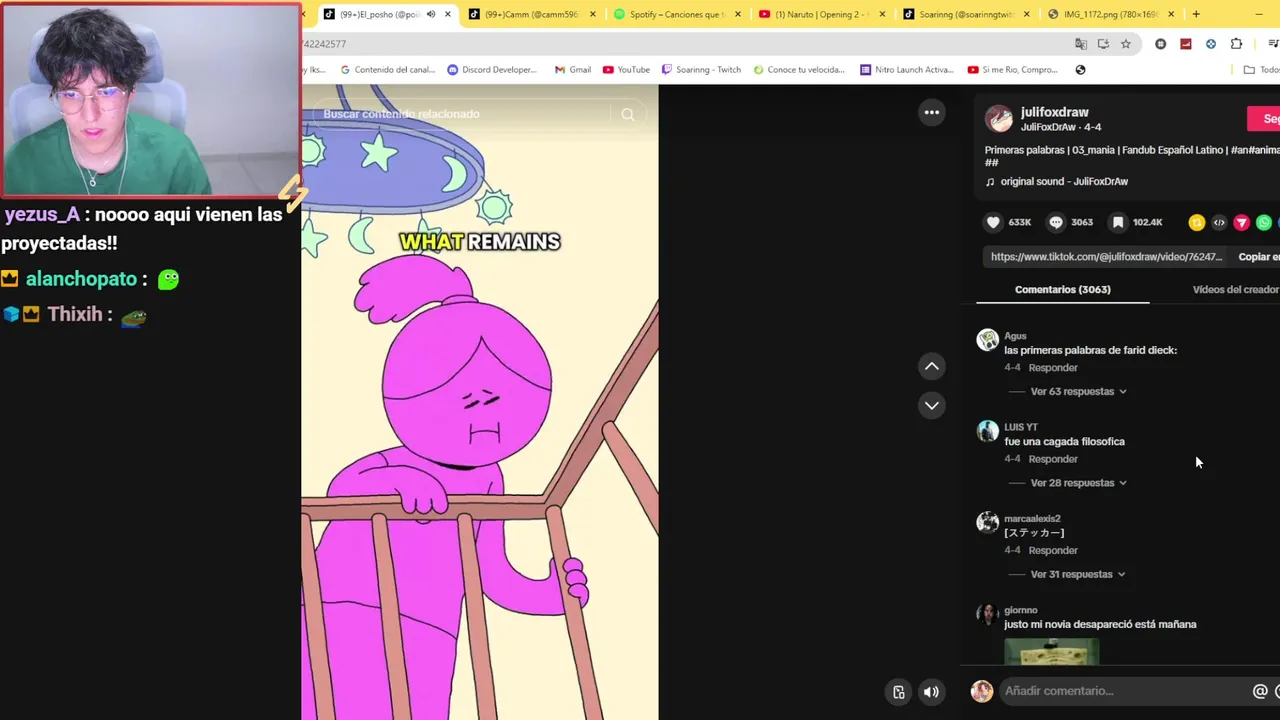
Task: Expand Ver 31 respuestas under marcaalexis2
Action: [1078, 574]
